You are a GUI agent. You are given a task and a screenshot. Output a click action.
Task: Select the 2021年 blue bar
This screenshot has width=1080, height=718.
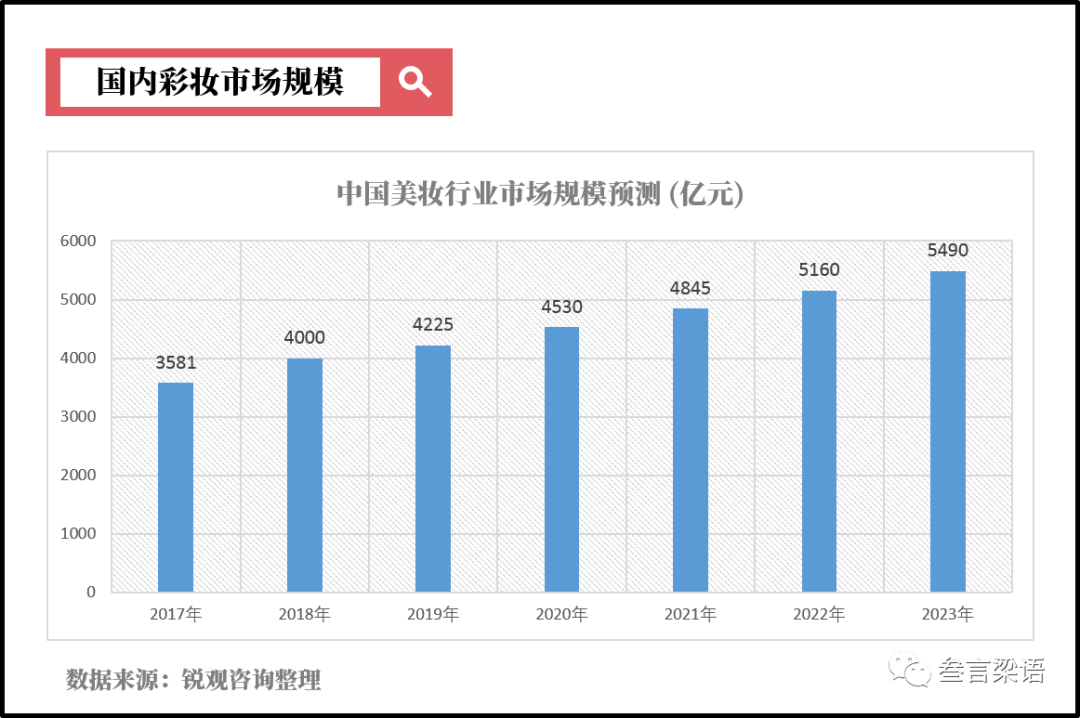pyautogui.click(x=690, y=450)
